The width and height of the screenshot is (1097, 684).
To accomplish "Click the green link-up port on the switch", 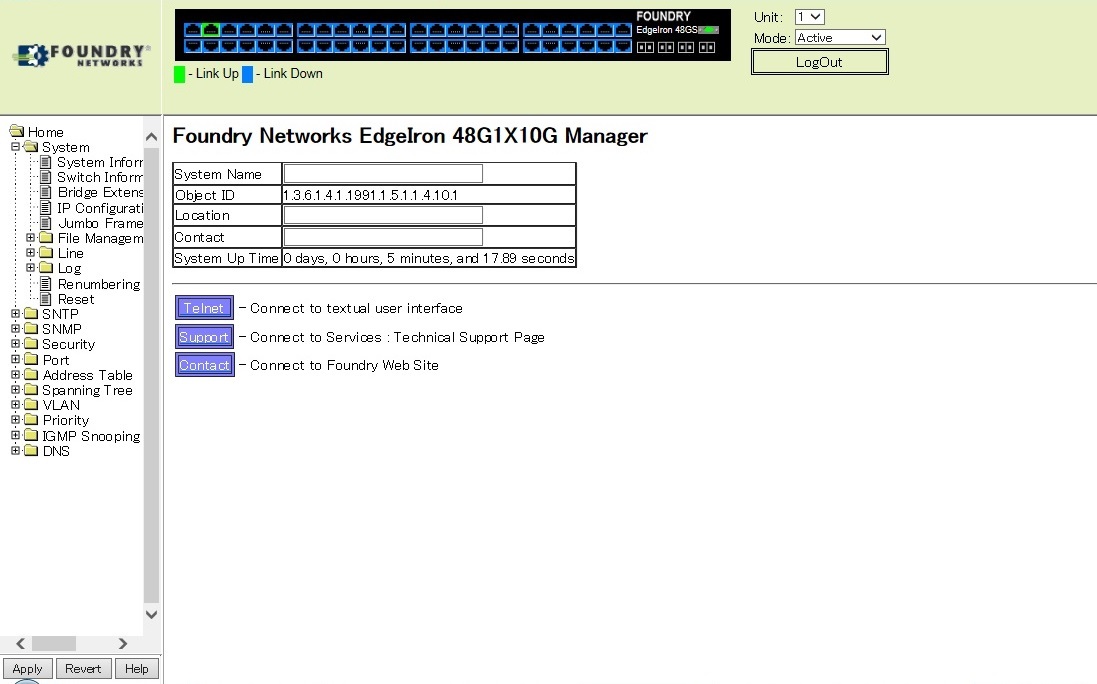I will pyautogui.click(x=211, y=29).
